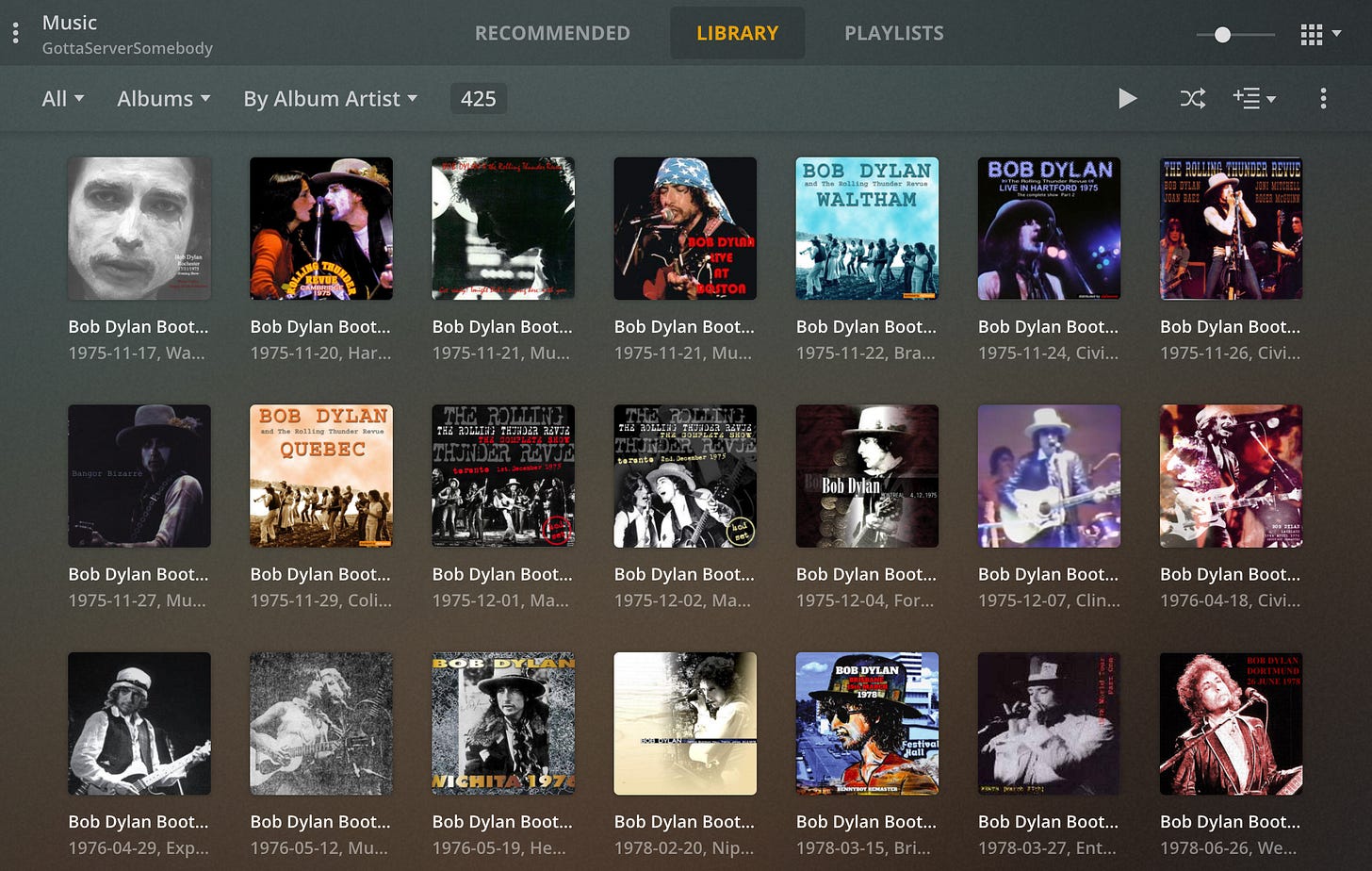1372x871 pixels.
Task: Click the subtitle 1976-04-29, Exp...
Action: click(x=139, y=848)
